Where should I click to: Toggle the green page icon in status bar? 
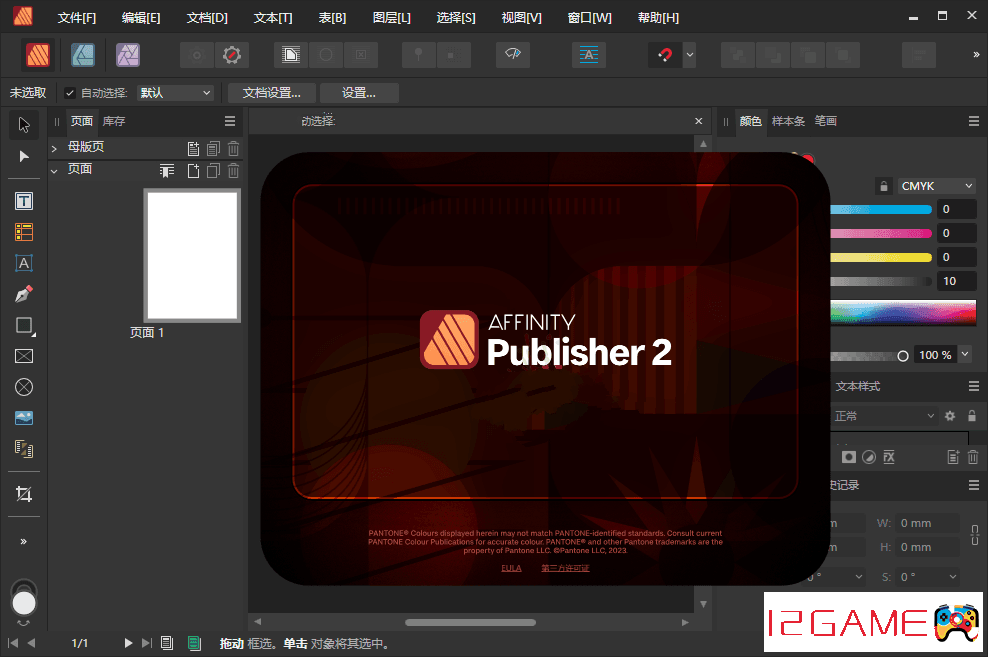tap(195, 643)
